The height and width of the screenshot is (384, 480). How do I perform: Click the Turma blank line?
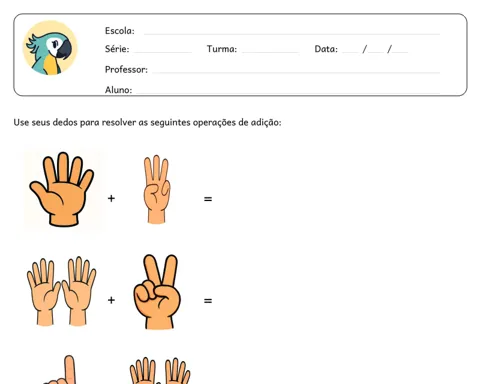coord(270,52)
